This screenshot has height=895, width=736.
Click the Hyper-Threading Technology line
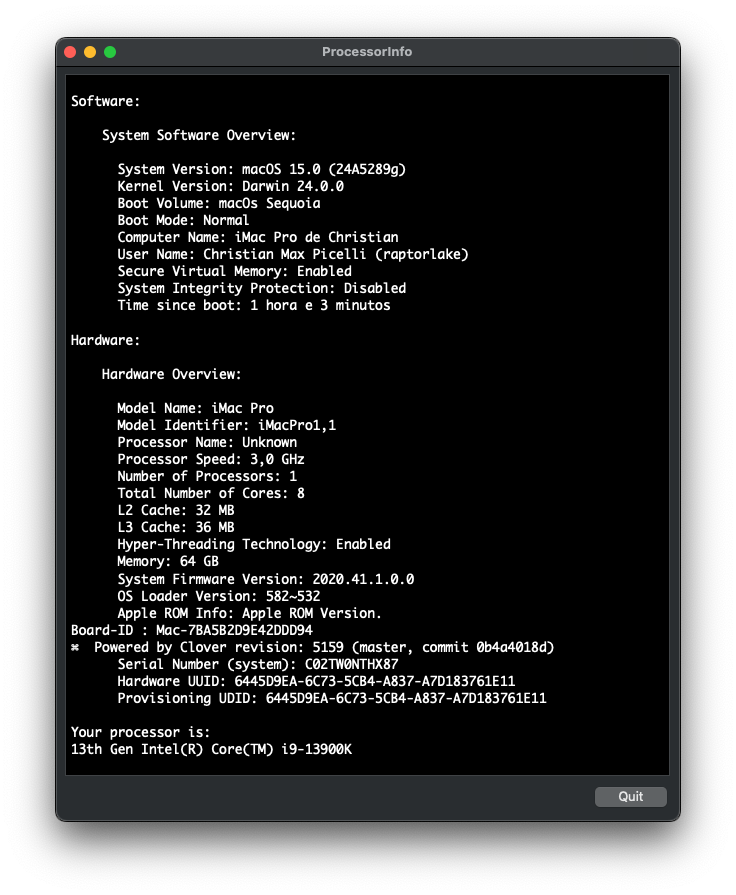click(254, 544)
